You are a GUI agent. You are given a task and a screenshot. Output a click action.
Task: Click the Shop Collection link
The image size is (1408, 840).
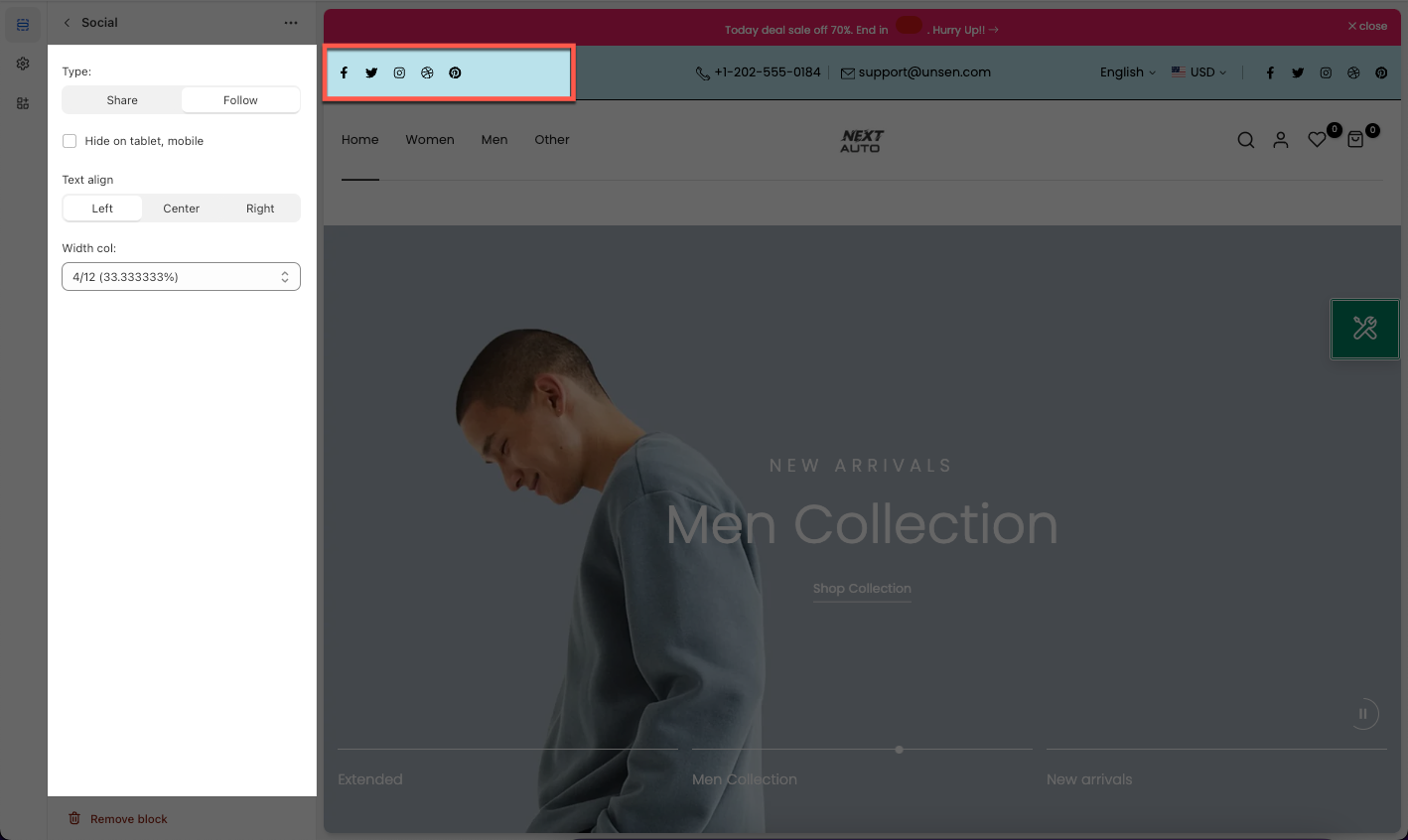click(x=862, y=589)
